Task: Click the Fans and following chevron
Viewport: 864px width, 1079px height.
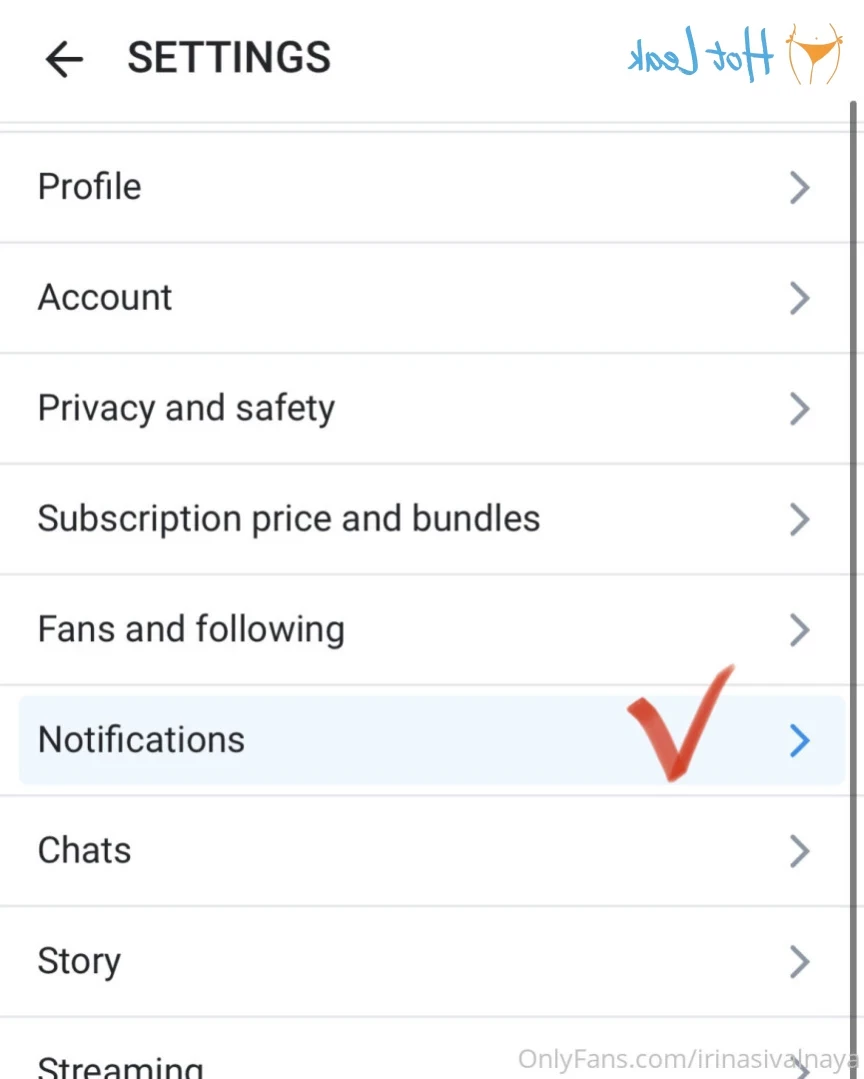Action: tap(799, 630)
